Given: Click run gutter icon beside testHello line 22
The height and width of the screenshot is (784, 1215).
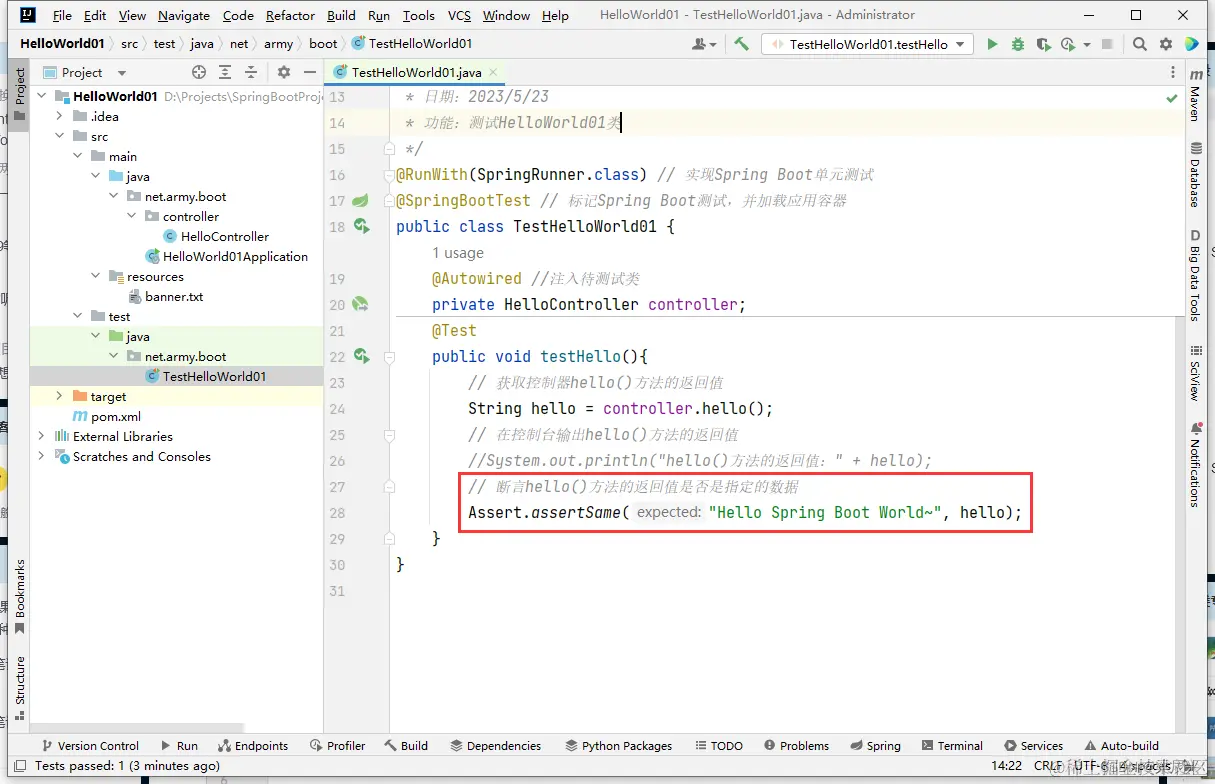Looking at the screenshot, I should (x=361, y=356).
